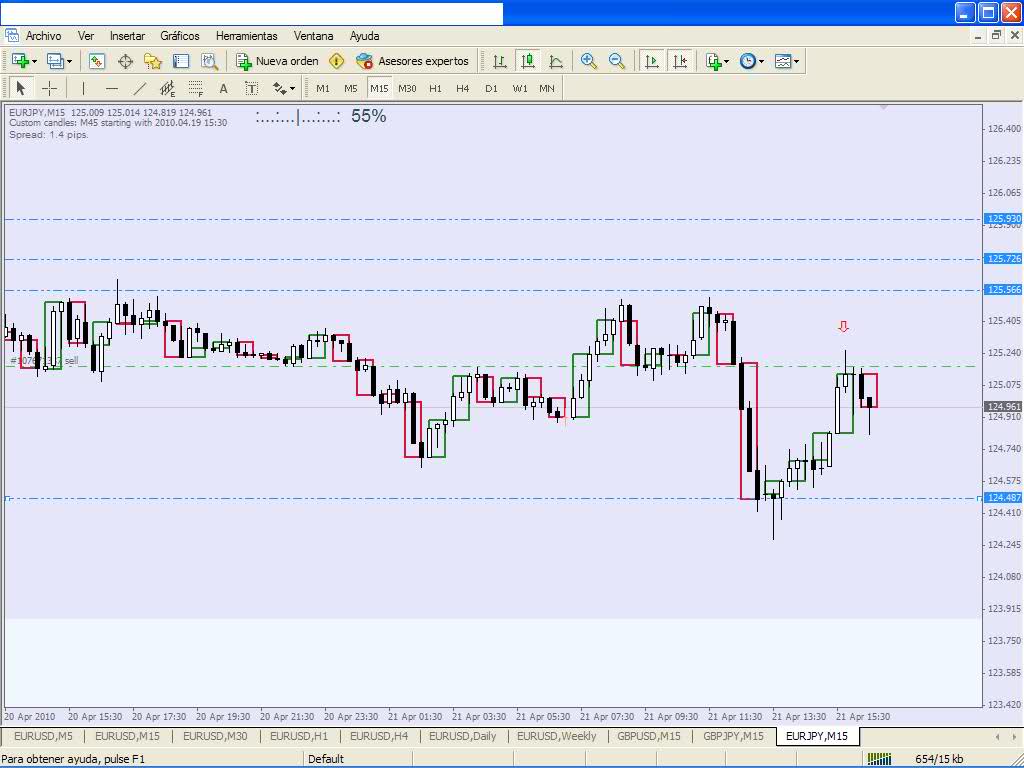Set timeframe to D1
The height and width of the screenshot is (768, 1024).
[x=491, y=88]
